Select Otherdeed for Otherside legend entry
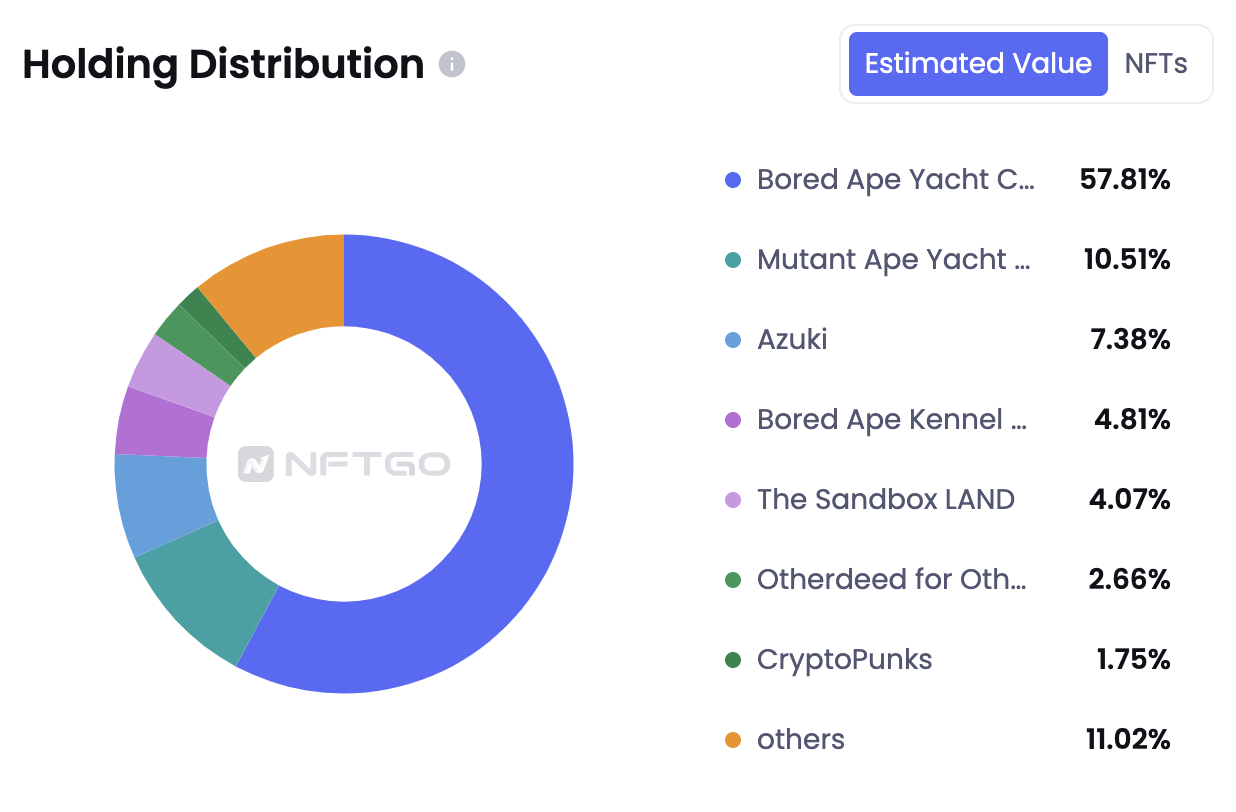Screen dimensions: 1236x812 coord(891,580)
